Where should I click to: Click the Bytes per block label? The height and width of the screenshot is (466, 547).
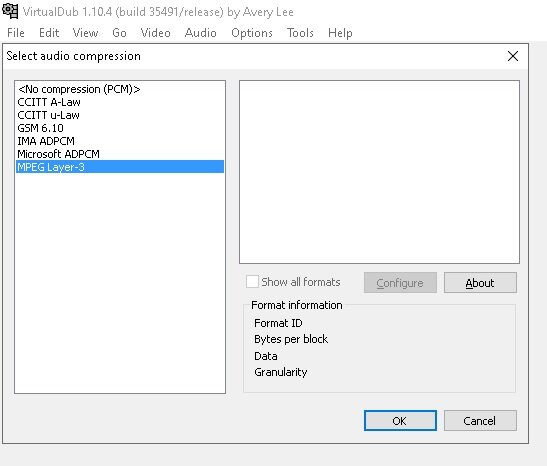coord(291,339)
